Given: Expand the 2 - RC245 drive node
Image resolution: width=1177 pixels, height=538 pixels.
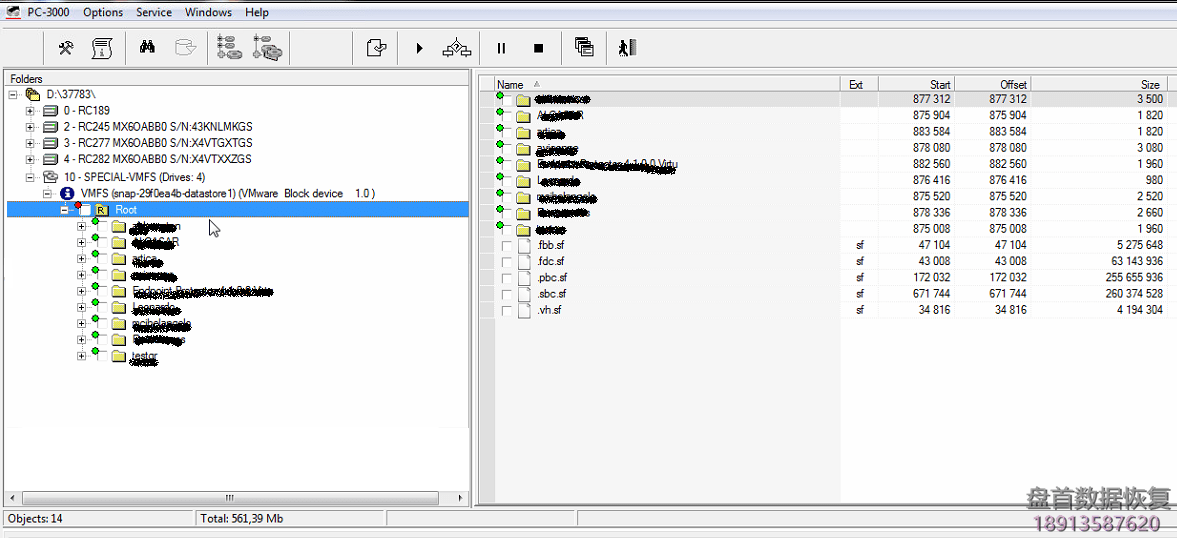Looking at the screenshot, I should 30,127.
